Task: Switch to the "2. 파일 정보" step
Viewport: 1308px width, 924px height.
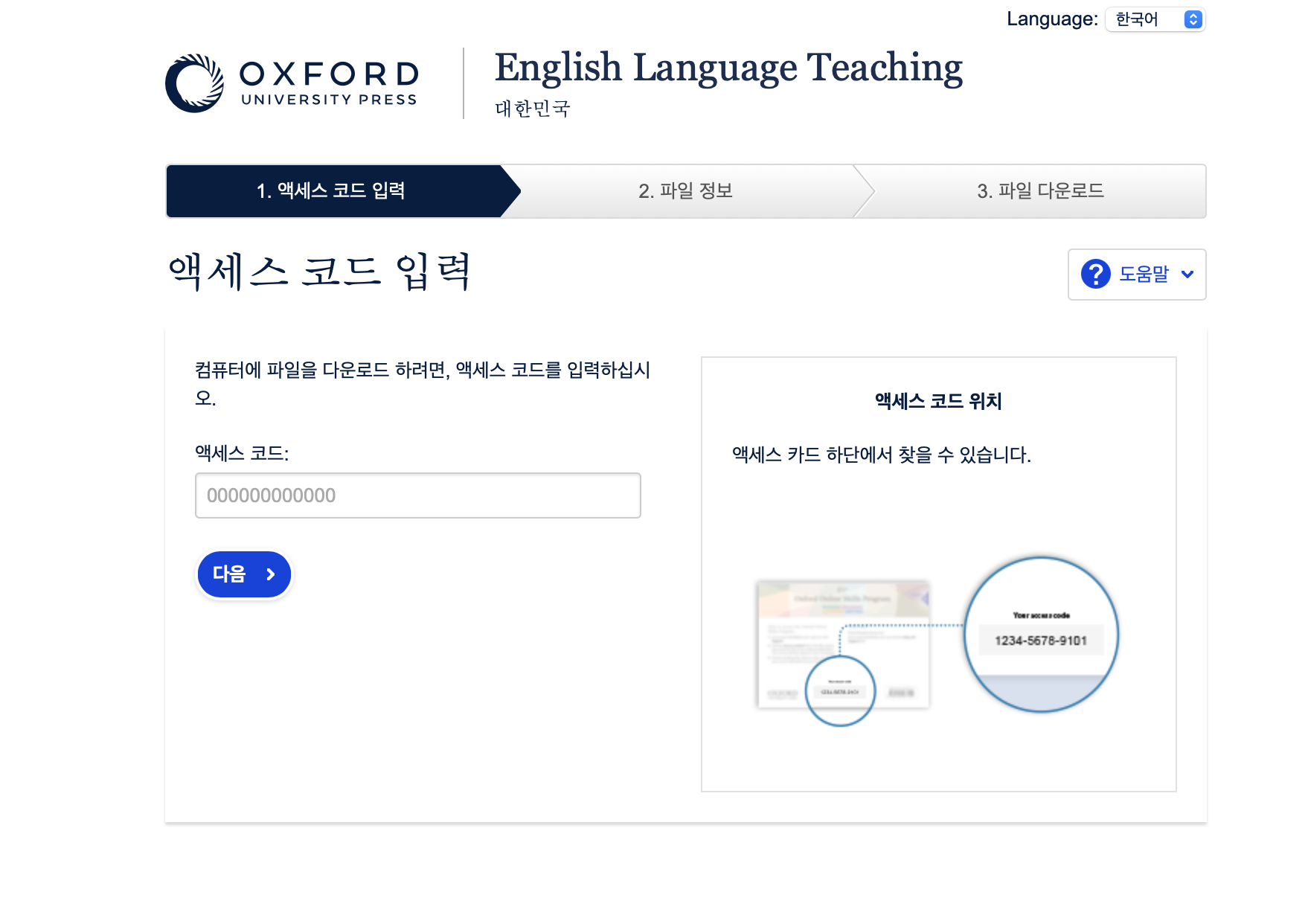Action: tap(685, 191)
